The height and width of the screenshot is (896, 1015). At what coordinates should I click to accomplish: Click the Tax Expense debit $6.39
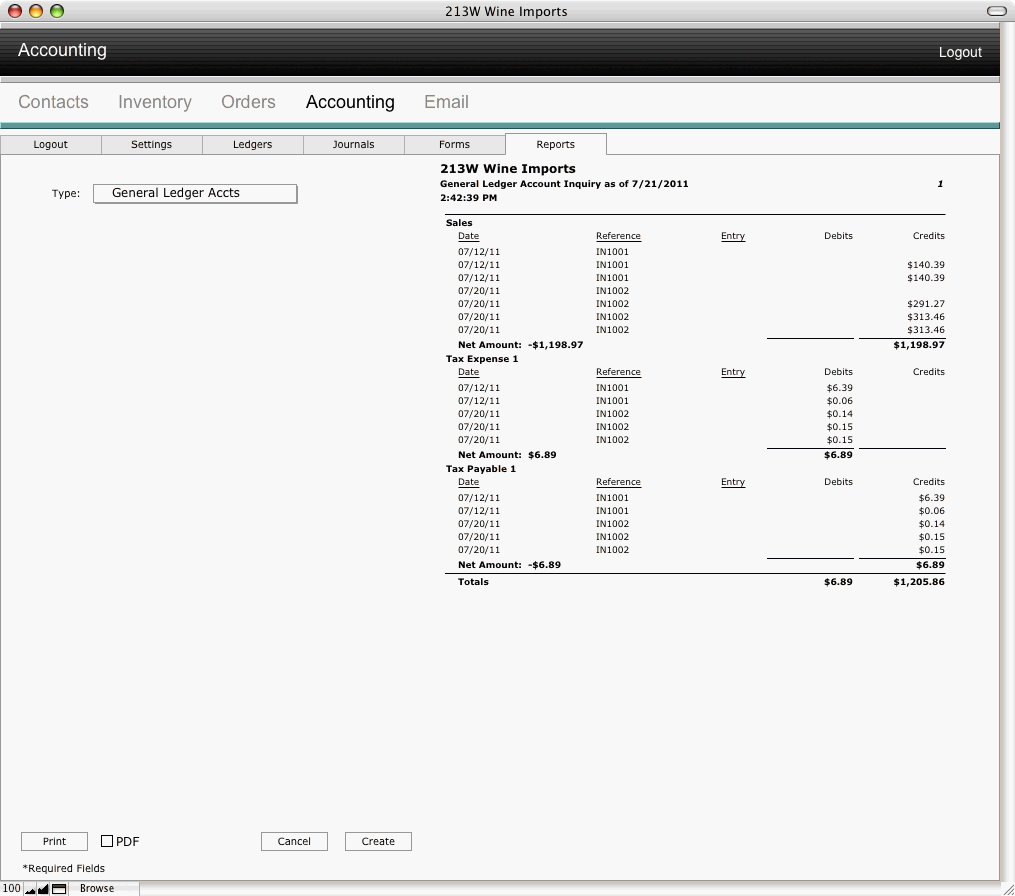(840, 388)
